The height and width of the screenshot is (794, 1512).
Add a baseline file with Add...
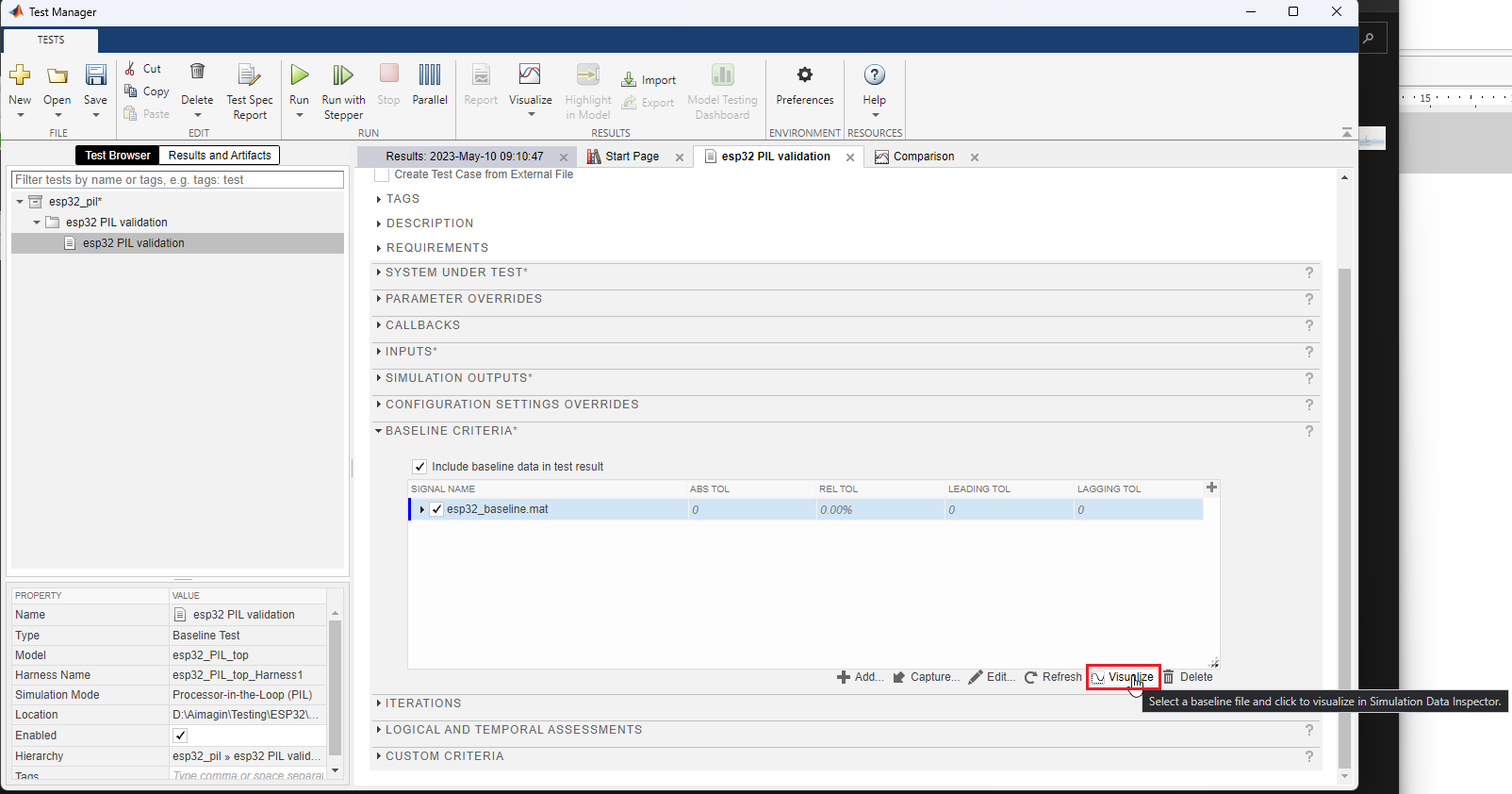point(860,677)
